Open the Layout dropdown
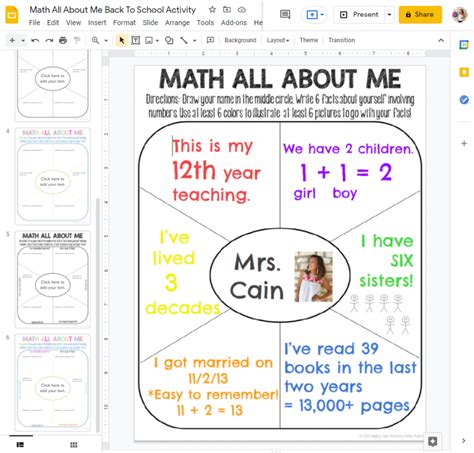474x453 pixels. tap(278, 40)
